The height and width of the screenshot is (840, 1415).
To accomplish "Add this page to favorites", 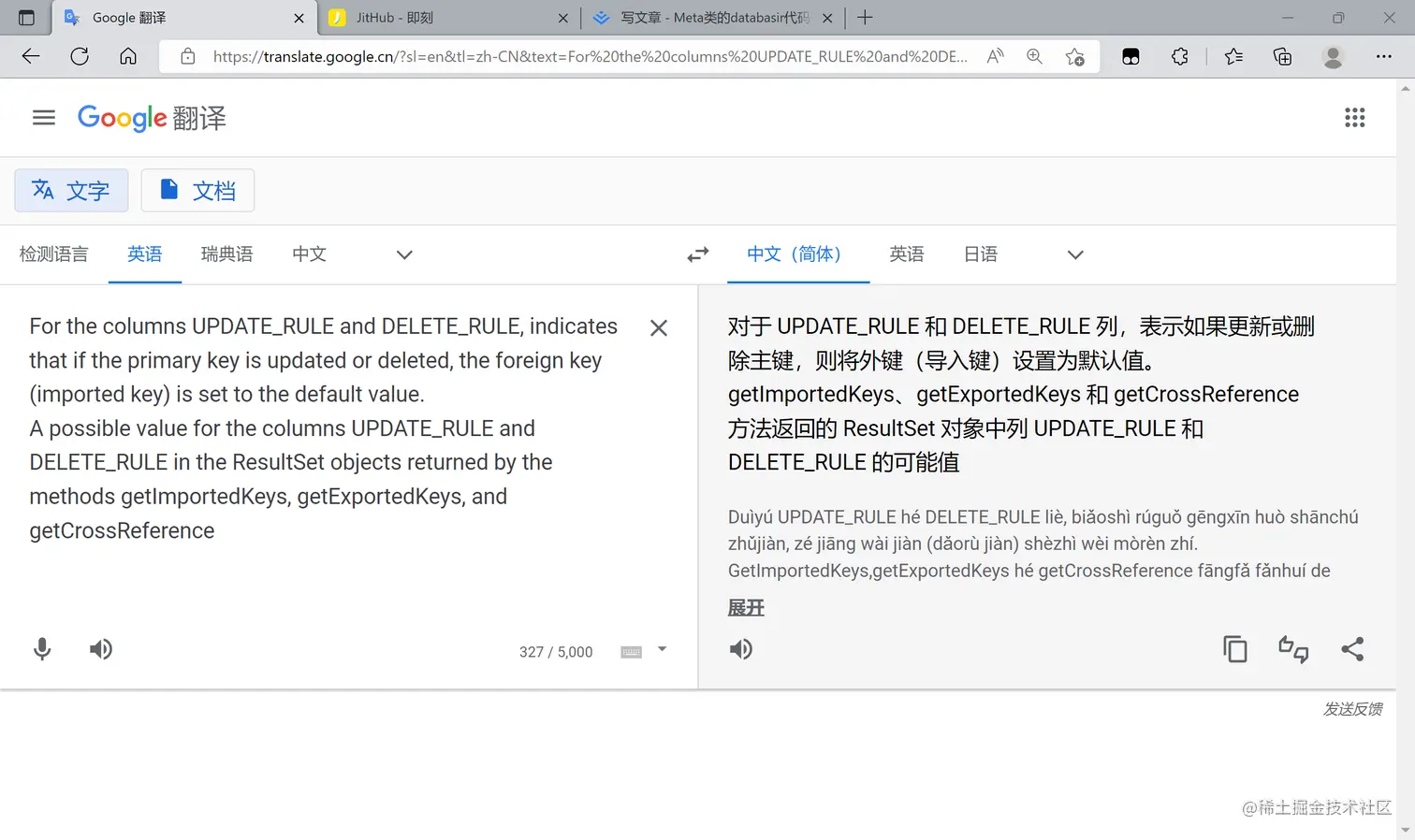I will 1075,56.
